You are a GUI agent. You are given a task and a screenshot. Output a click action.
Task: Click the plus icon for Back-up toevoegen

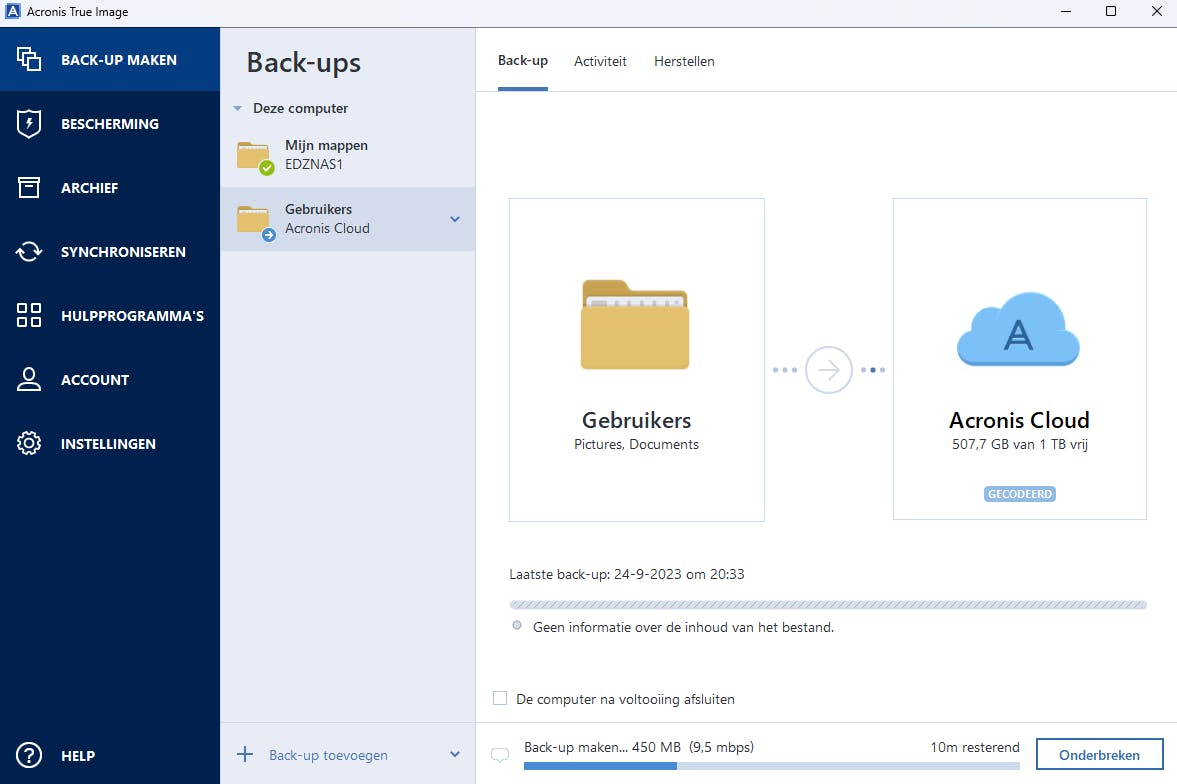point(245,754)
